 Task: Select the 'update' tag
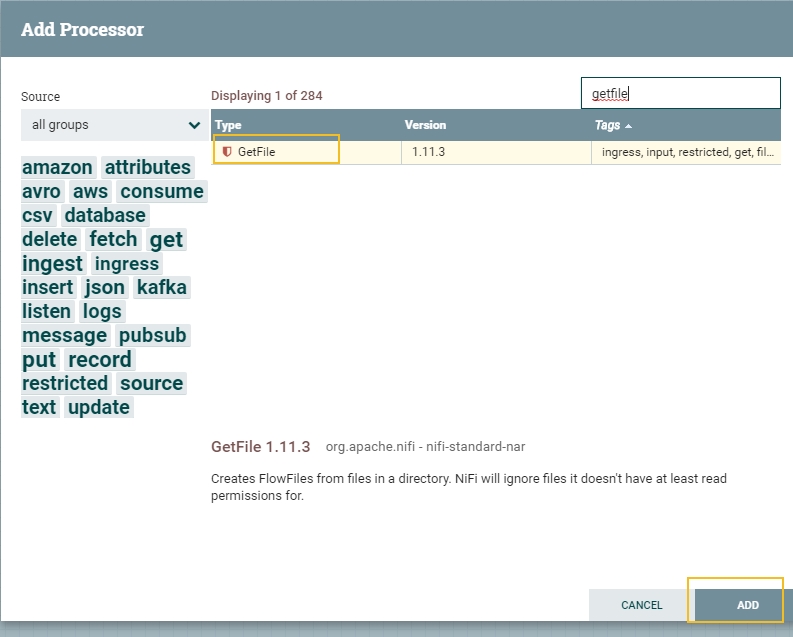pyautogui.click(x=99, y=407)
